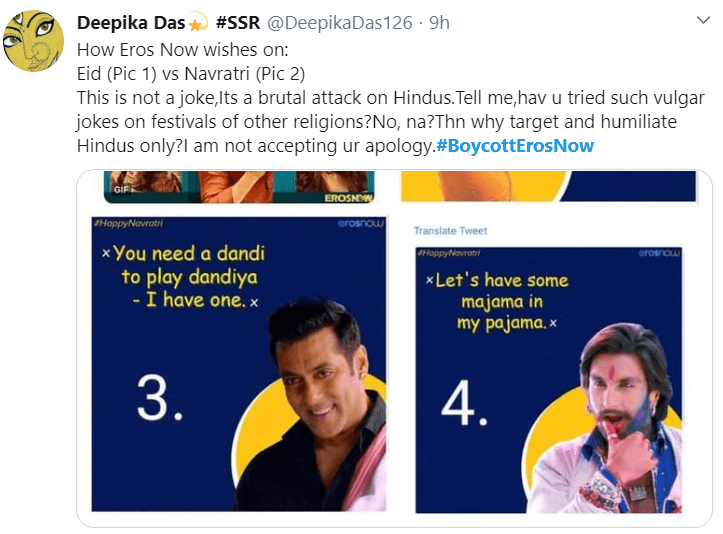Click #HappyNavratri tag on the dandiya image
Viewport: 723px width, 534px height.
(x=116, y=226)
